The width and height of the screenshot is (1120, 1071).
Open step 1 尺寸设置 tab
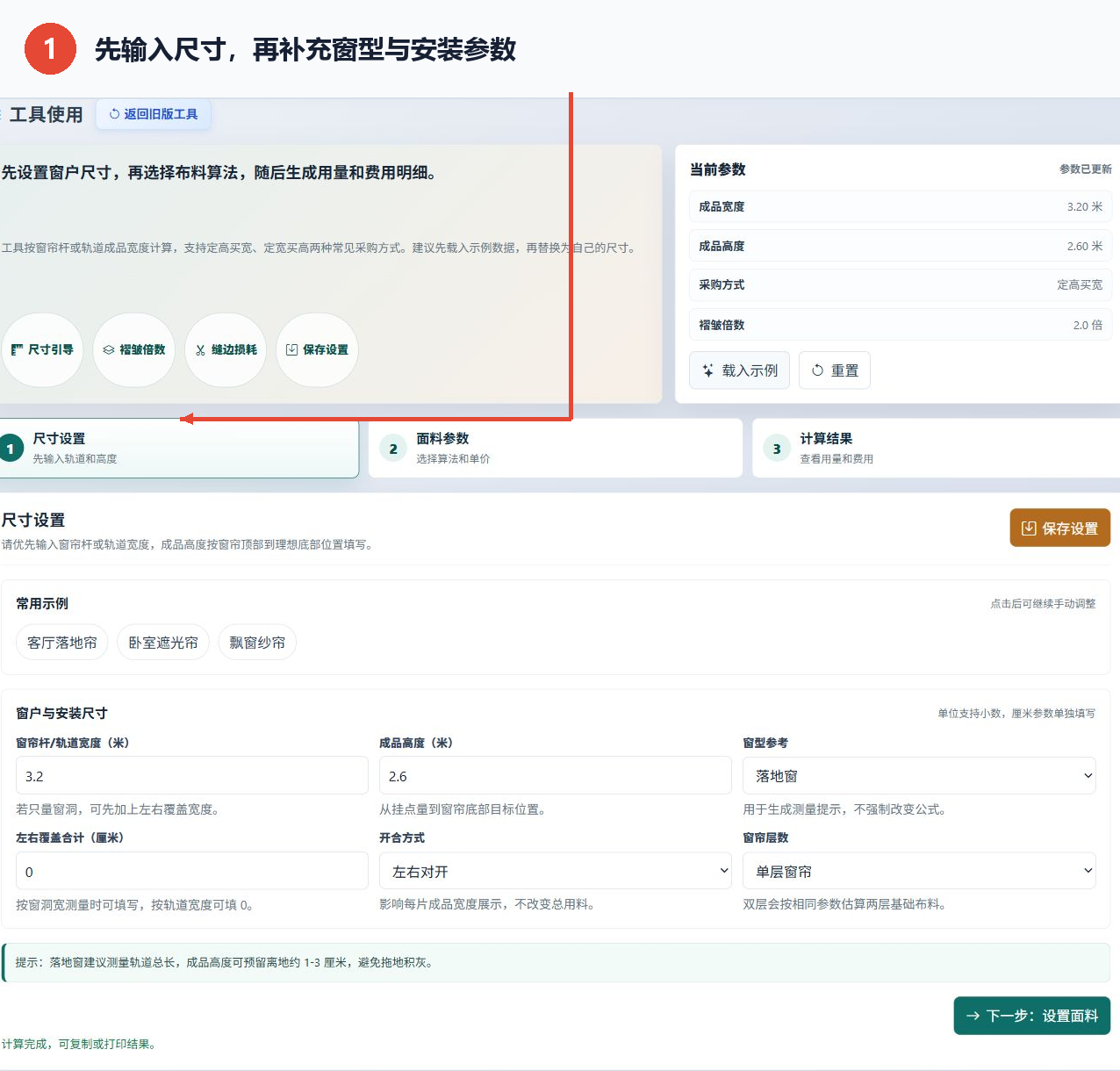[x=179, y=448]
